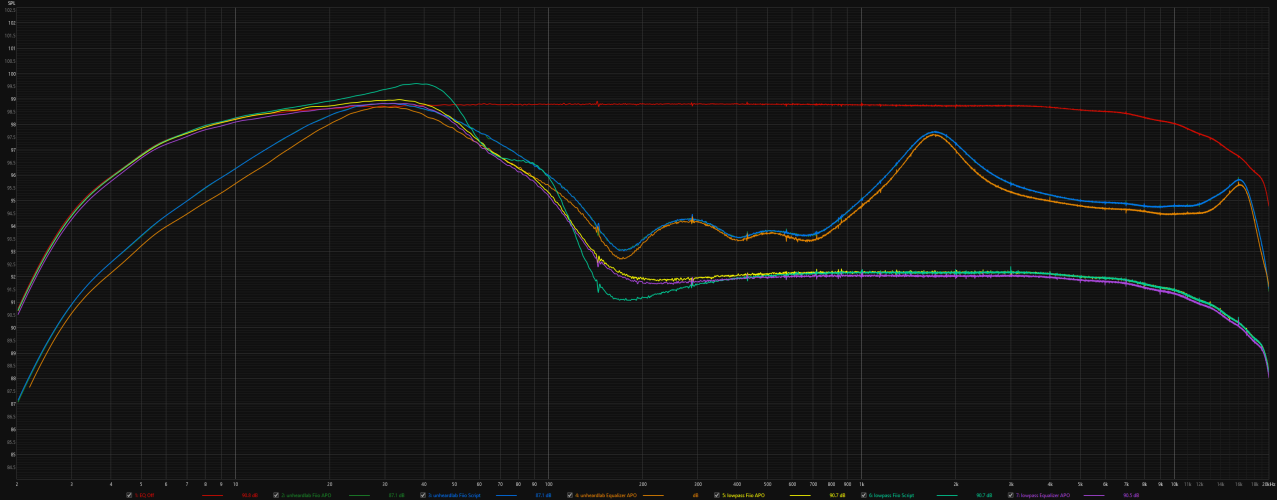Click the orange line sample for unheardlab Equalizer APO
1277x500 pixels.
click(x=653, y=495)
